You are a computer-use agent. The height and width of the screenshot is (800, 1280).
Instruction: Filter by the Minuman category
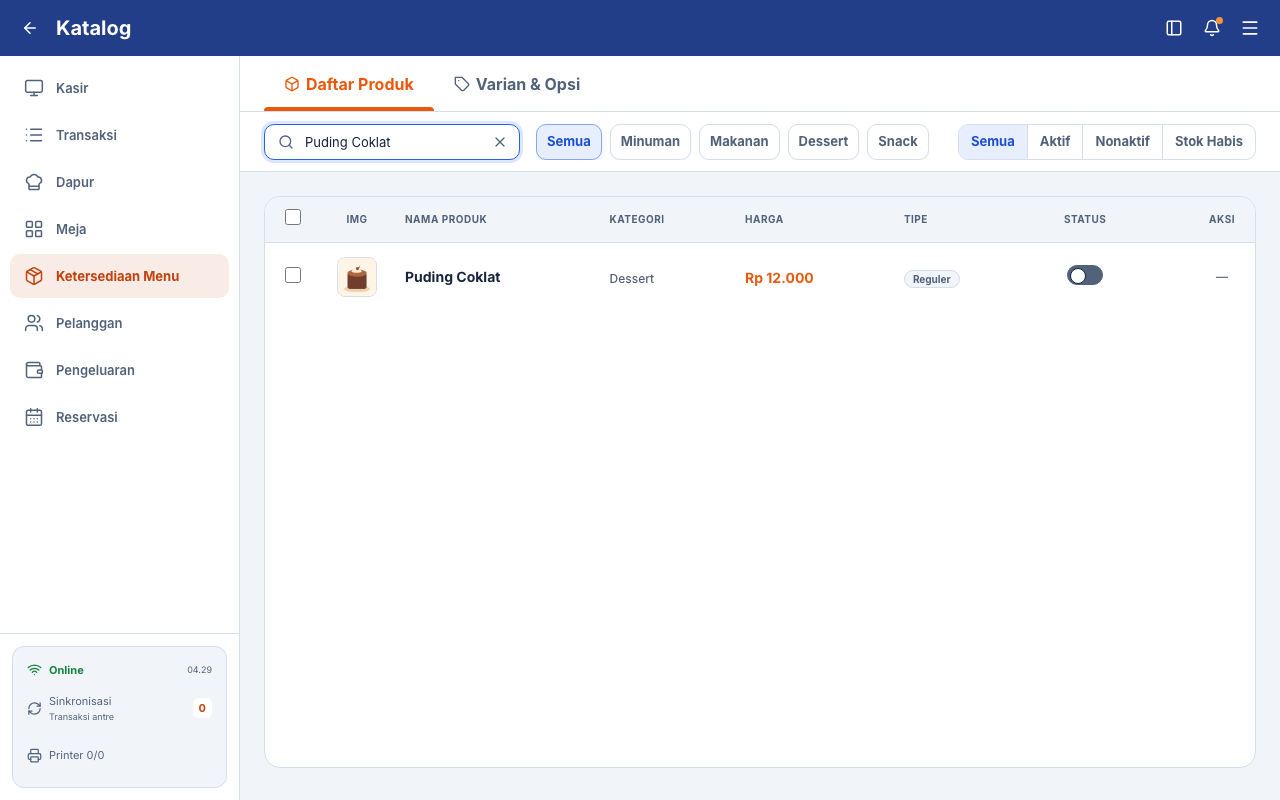(650, 142)
